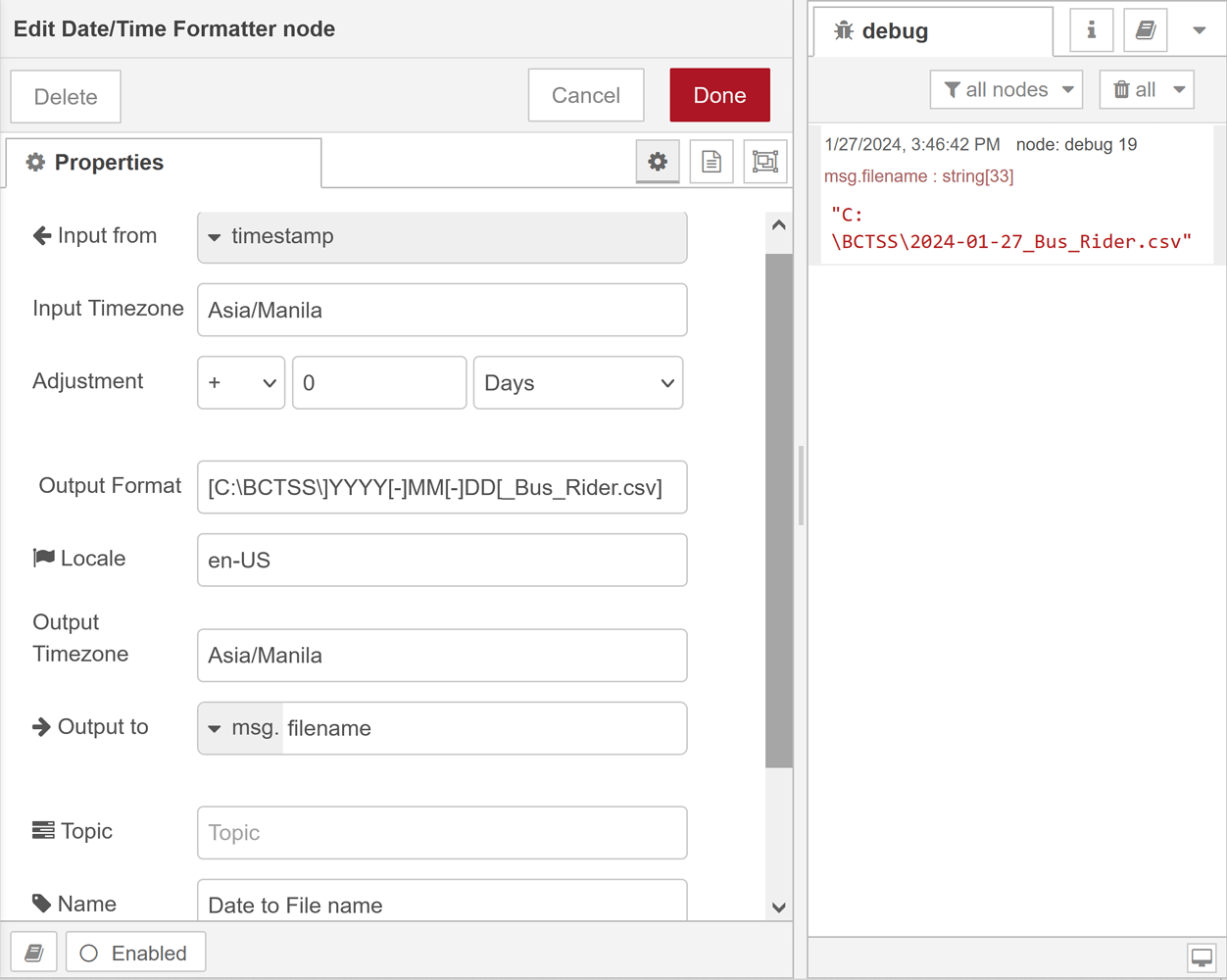Open the node Description panel icon
Viewport: 1227px width, 980px height.
711,161
